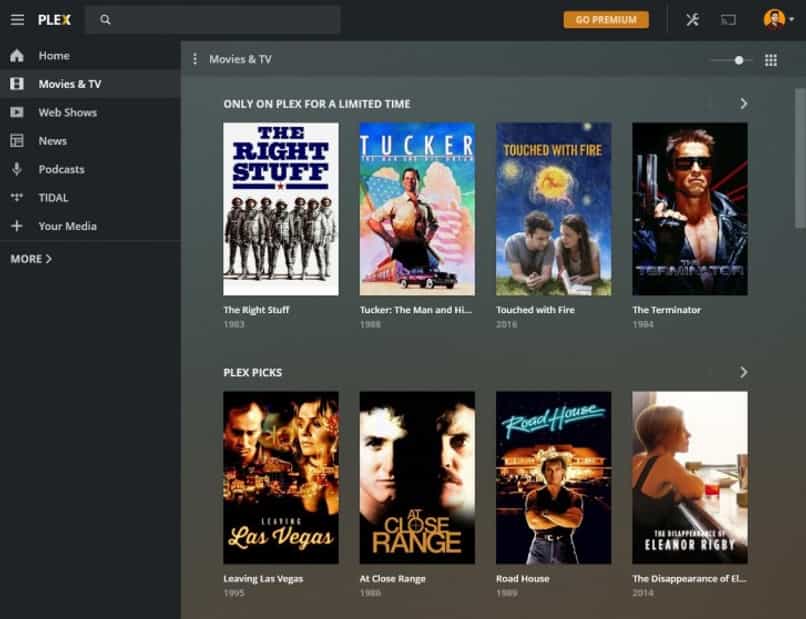Image resolution: width=806 pixels, height=619 pixels.
Task: Click the 'PLEX PICKS' heading
Action: 252,372
